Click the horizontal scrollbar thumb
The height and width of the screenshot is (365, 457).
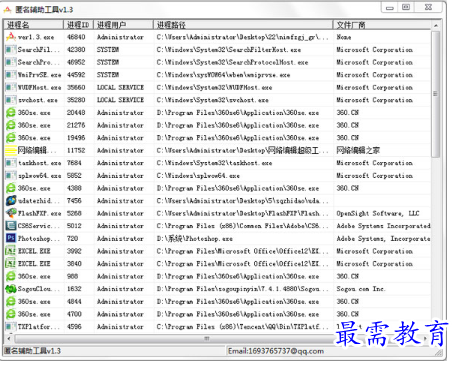(x=207, y=339)
